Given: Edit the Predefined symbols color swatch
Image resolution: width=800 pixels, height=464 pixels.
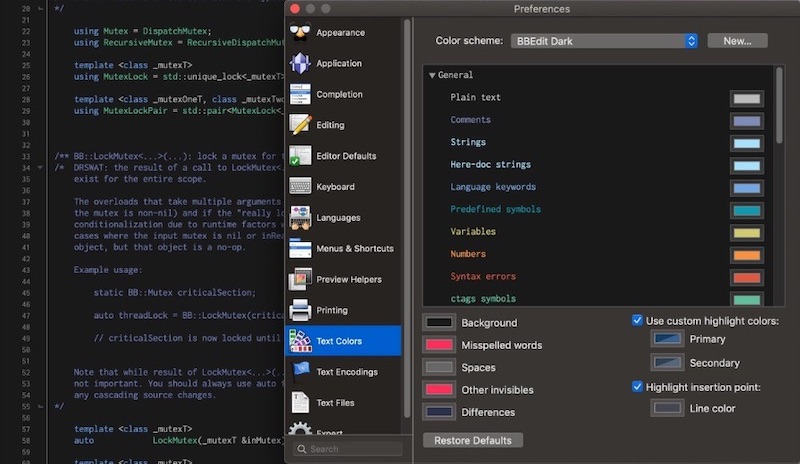Looking at the screenshot, I should click(x=746, y=211).
